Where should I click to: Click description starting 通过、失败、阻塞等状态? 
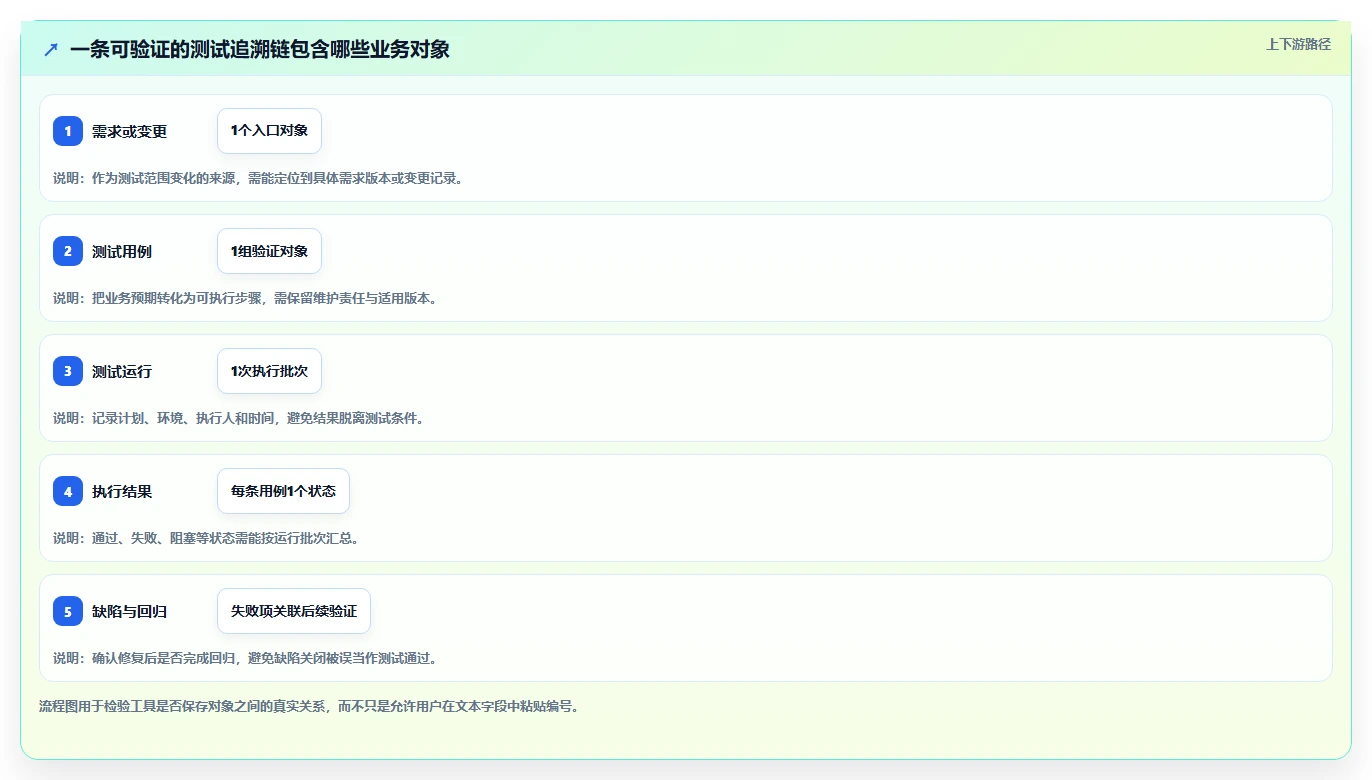click(206, 538)
